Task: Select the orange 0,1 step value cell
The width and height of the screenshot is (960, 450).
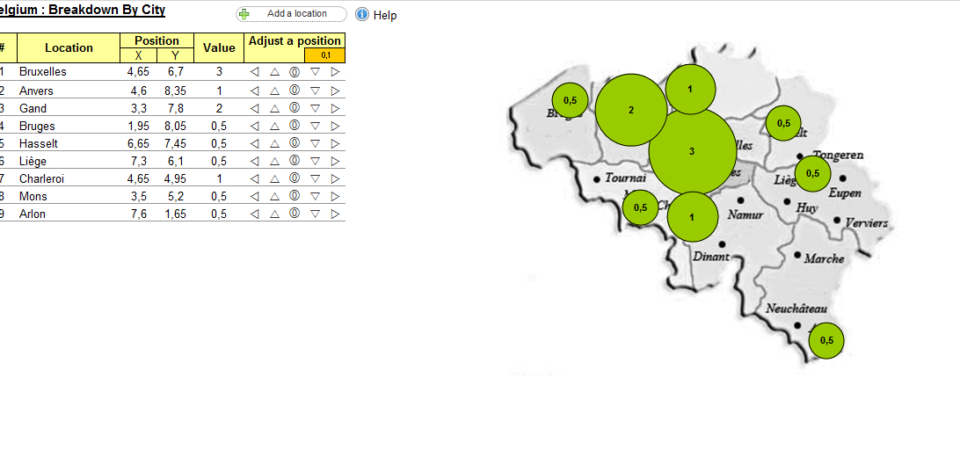Action: pyautogui.click(x=325, y=56)
